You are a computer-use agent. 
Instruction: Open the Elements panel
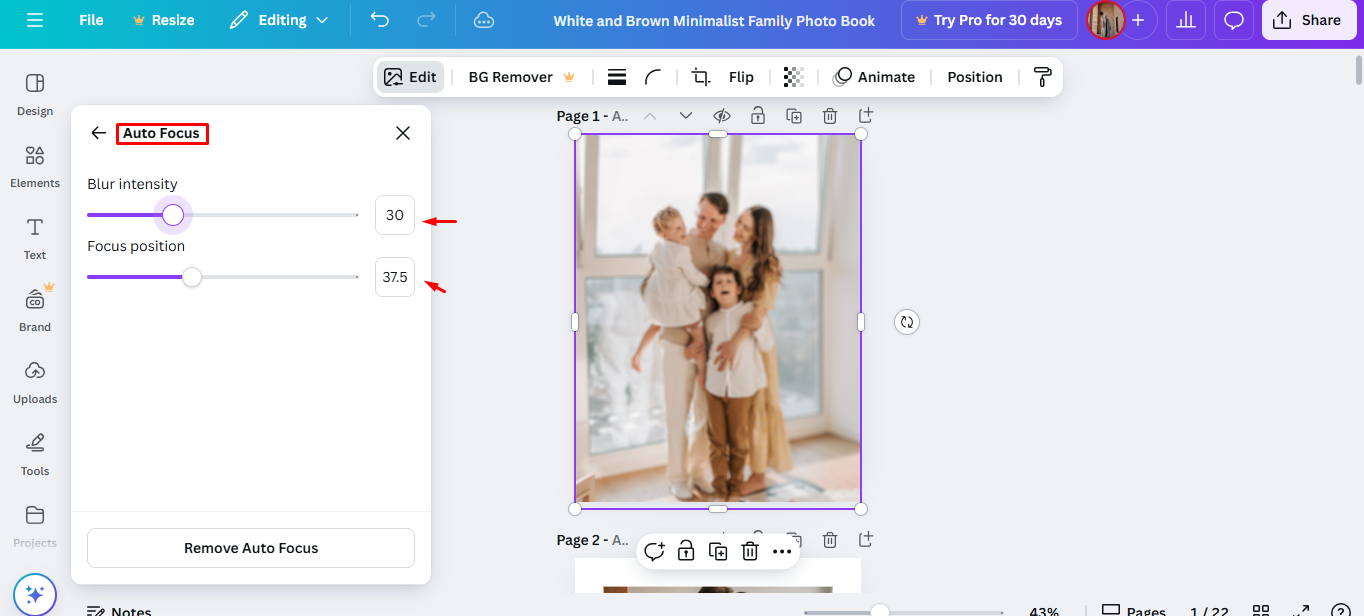tap(34, 165)
